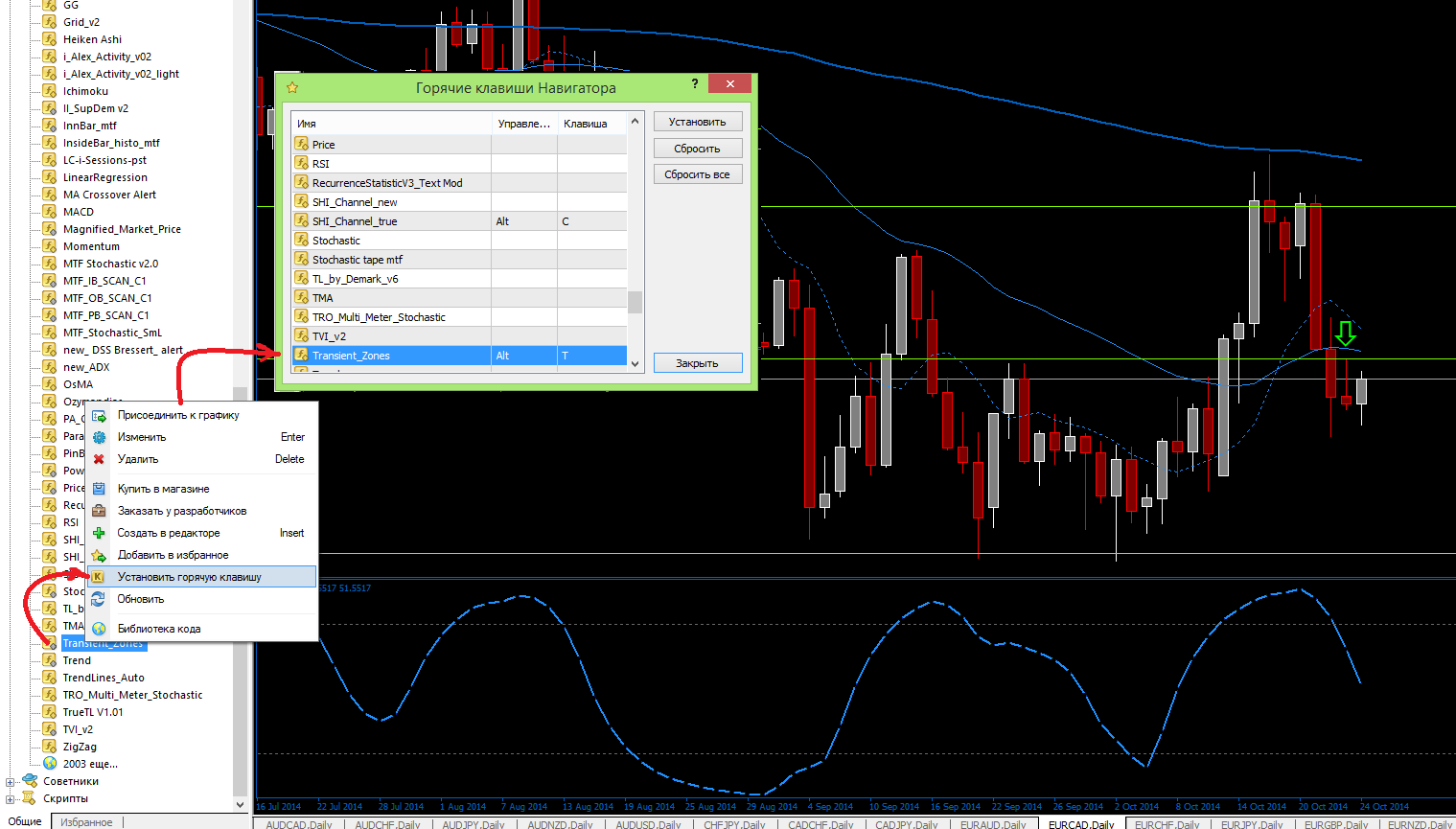Viewport: 1456px width, 829px height.
Task: Click the Ichimoku indicator icon in Navigator
Action: (50, 91)
